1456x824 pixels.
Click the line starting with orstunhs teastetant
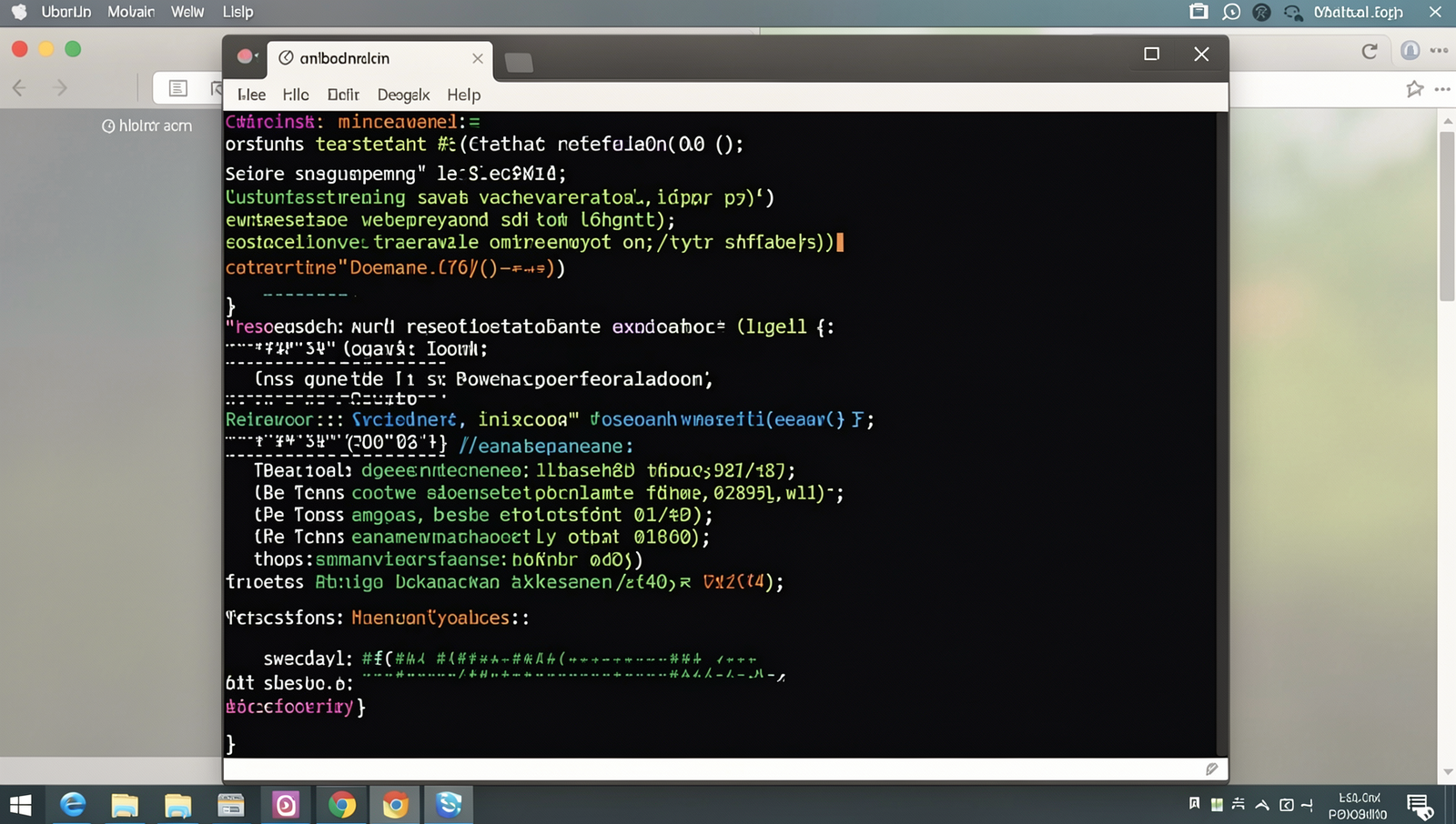pyautogui.click(x=484, y=144)
